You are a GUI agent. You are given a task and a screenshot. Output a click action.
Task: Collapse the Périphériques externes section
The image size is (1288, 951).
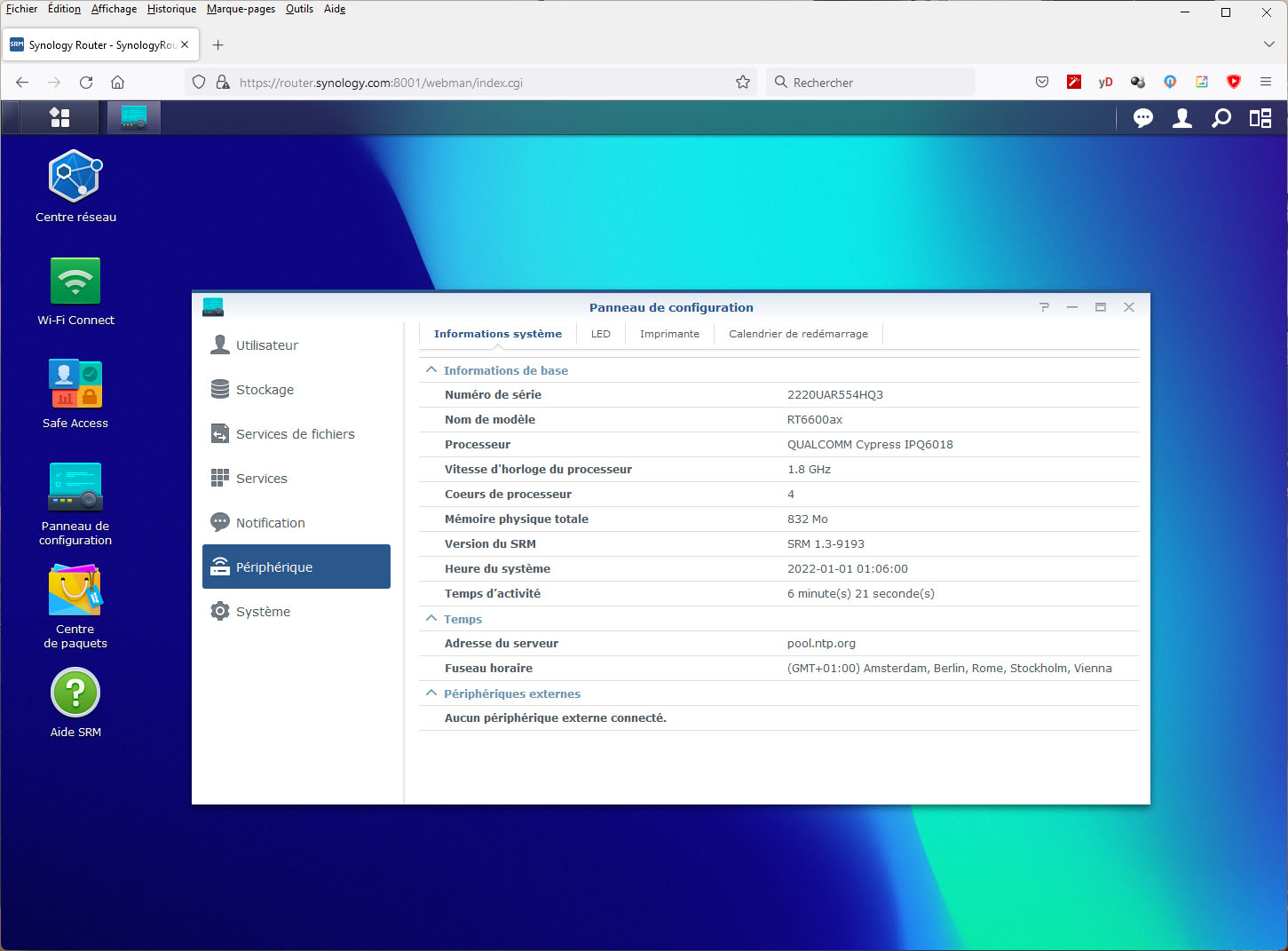click(431, 693)
